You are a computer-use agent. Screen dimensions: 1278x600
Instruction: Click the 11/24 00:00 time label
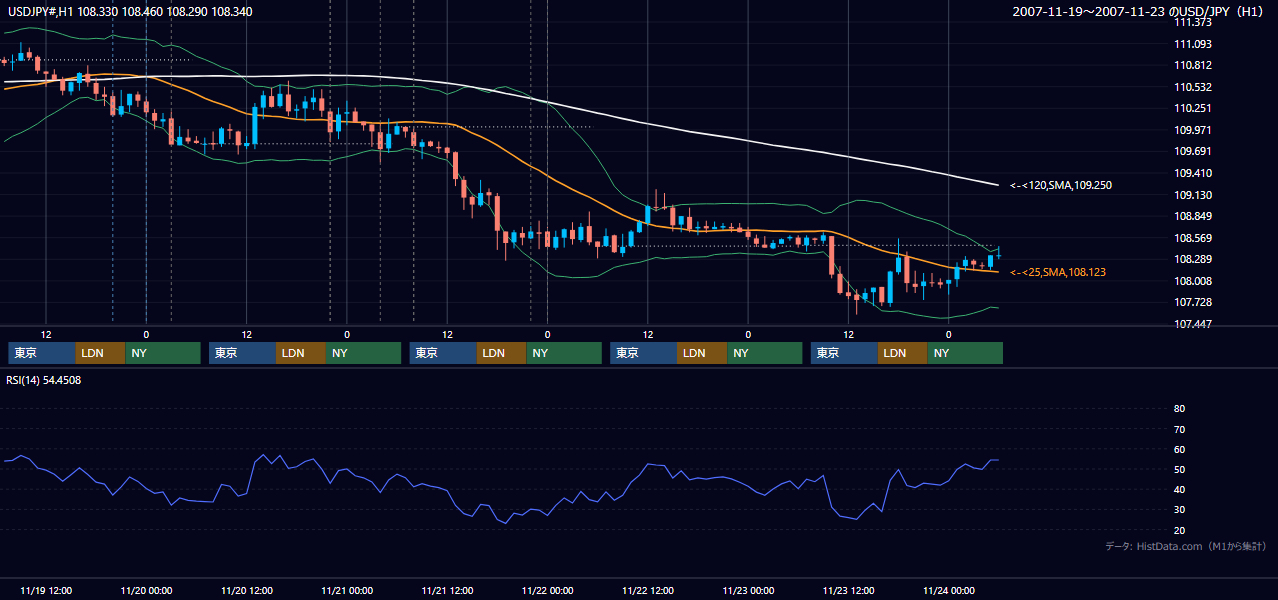pyautogui.click(x=949, y=590)
